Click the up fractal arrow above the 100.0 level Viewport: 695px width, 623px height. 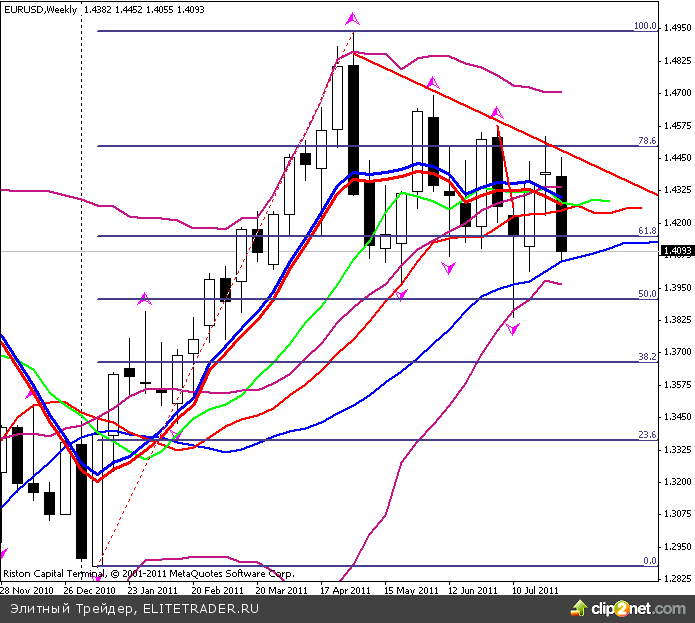tap(352, 18)
